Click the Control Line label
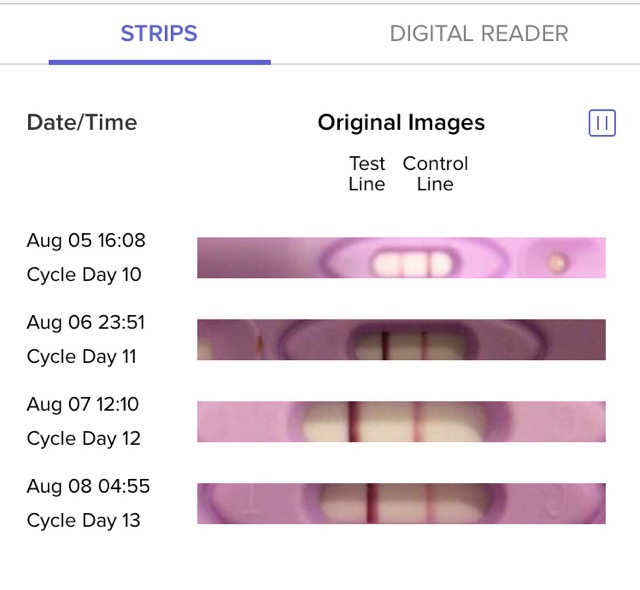 coord(435,174)
